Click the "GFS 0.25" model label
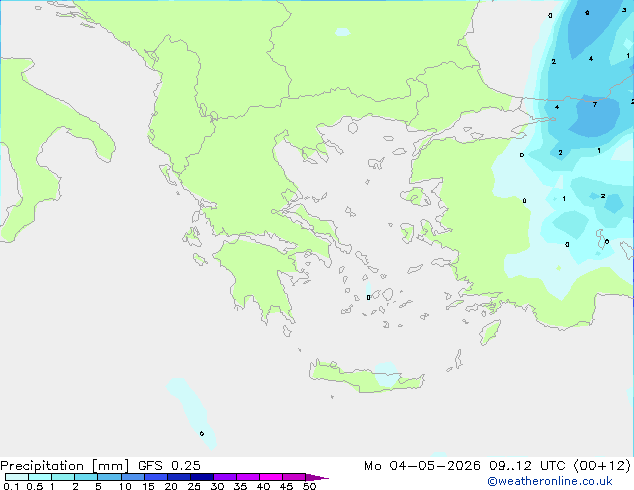 point(169,466)
